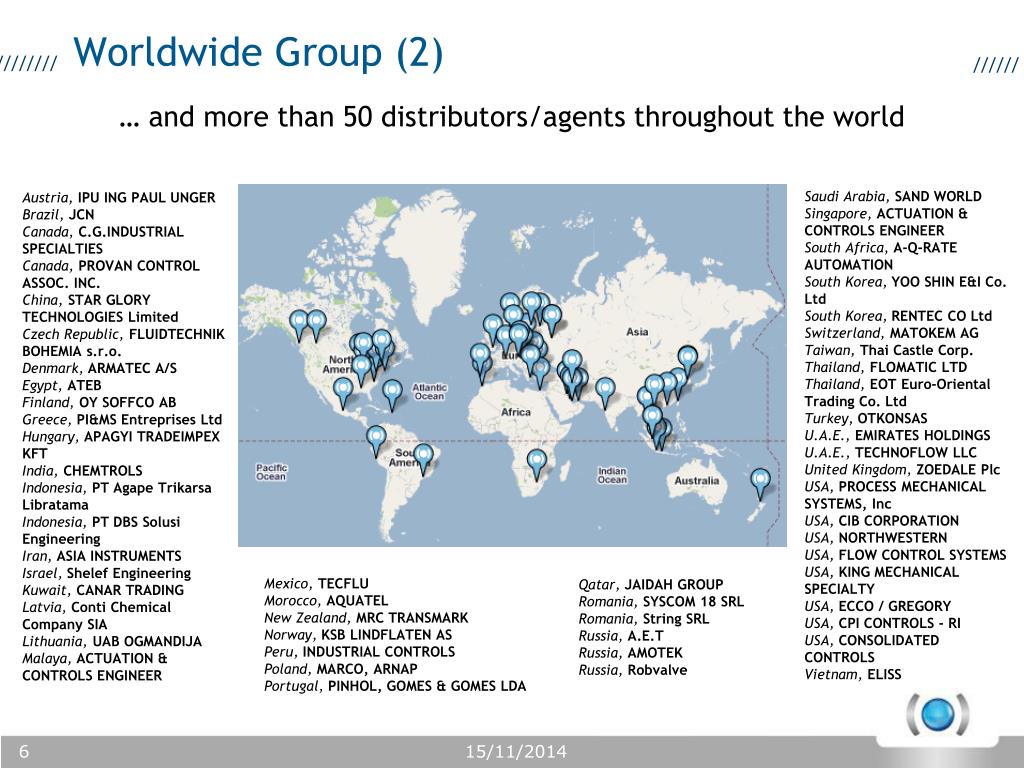Image resolution: width=1024 pixels, height=768 pixels.
Task: Click 'Iran, ASIA INSTRUMENTS' entry
Action: point(102,556)
